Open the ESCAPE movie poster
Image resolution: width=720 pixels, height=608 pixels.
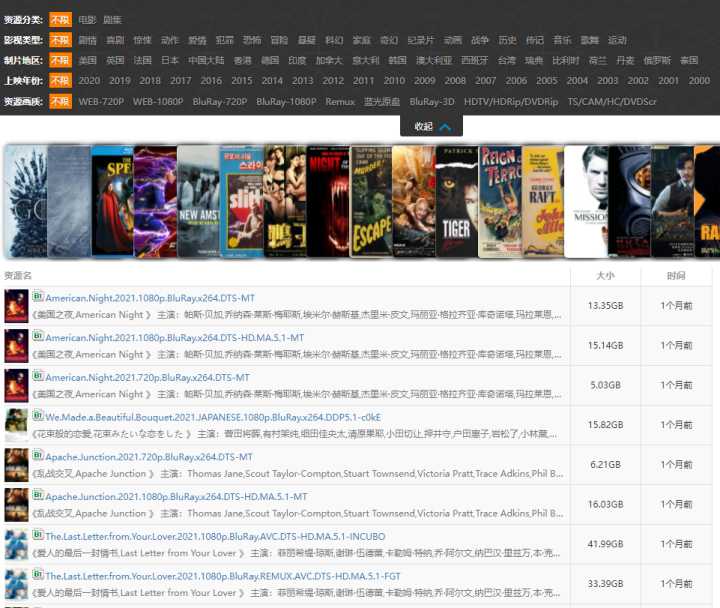(371, 201)
